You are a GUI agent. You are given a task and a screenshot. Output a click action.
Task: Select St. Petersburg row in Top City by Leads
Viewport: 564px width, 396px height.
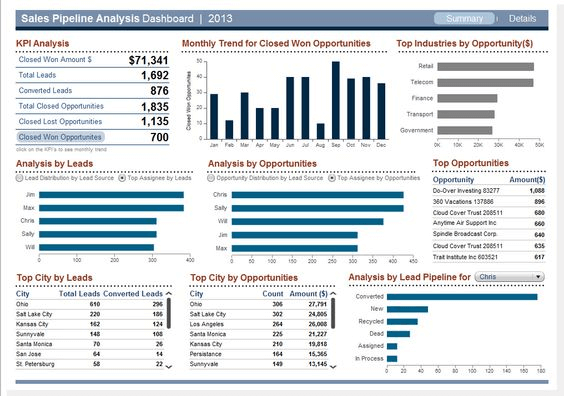[x=90, y=364]
